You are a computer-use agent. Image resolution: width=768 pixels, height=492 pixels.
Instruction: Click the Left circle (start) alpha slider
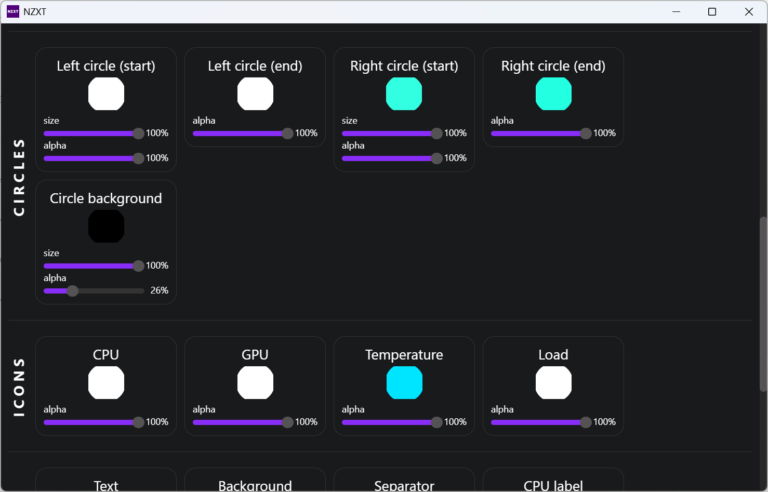[x=92, y=158]
